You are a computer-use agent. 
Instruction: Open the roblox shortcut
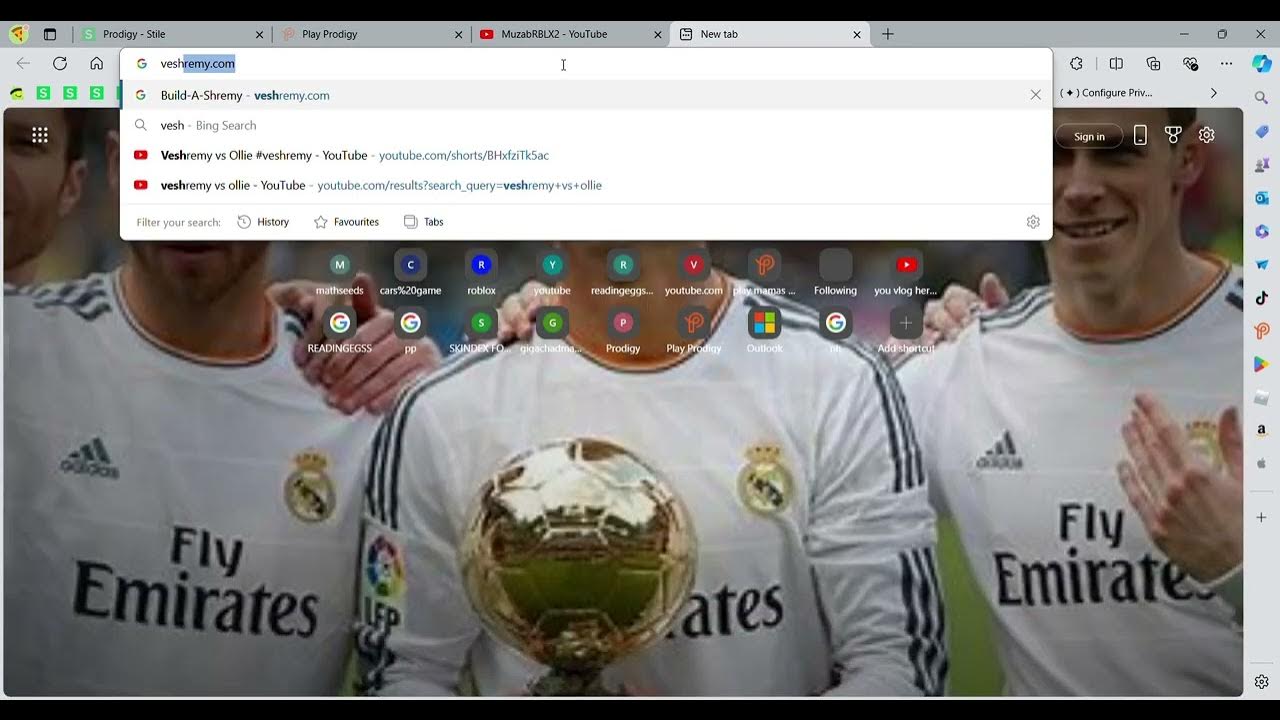click(481, 273)
